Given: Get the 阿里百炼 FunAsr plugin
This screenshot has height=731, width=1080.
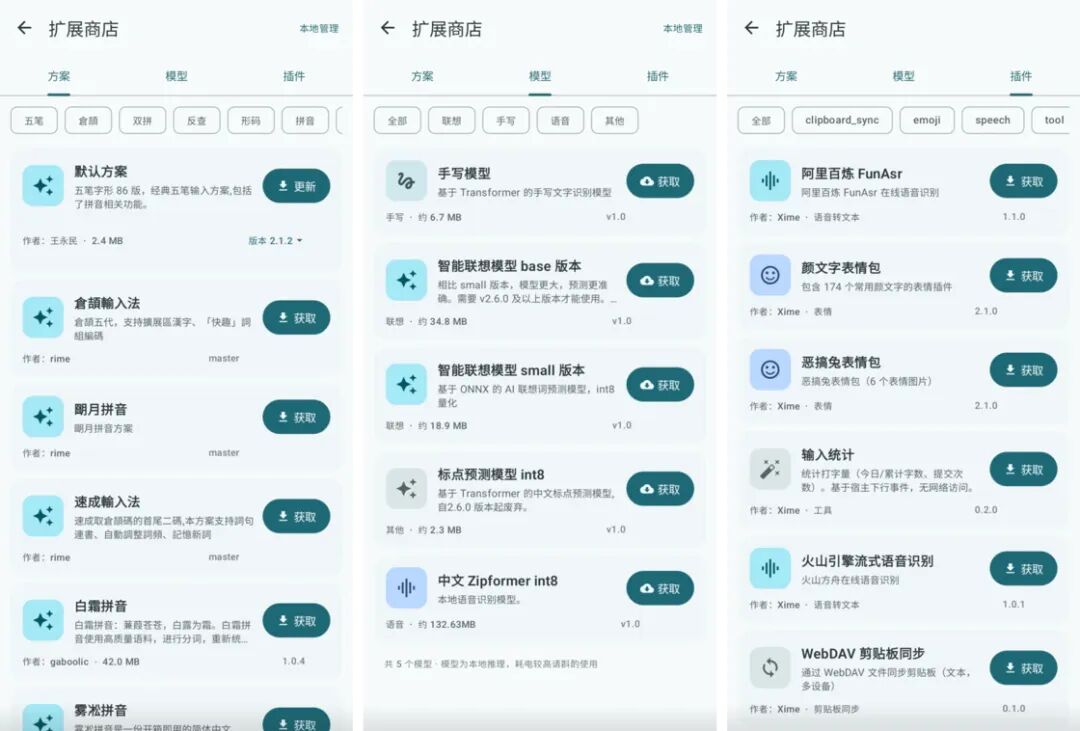Looking at the screenshot, I should [1024, 181].
